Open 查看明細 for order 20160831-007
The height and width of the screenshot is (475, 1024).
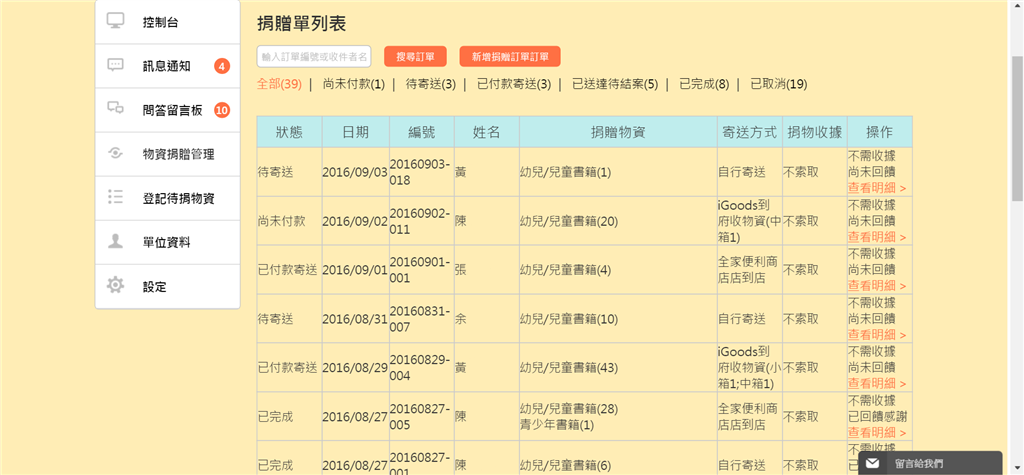[877, 335]
